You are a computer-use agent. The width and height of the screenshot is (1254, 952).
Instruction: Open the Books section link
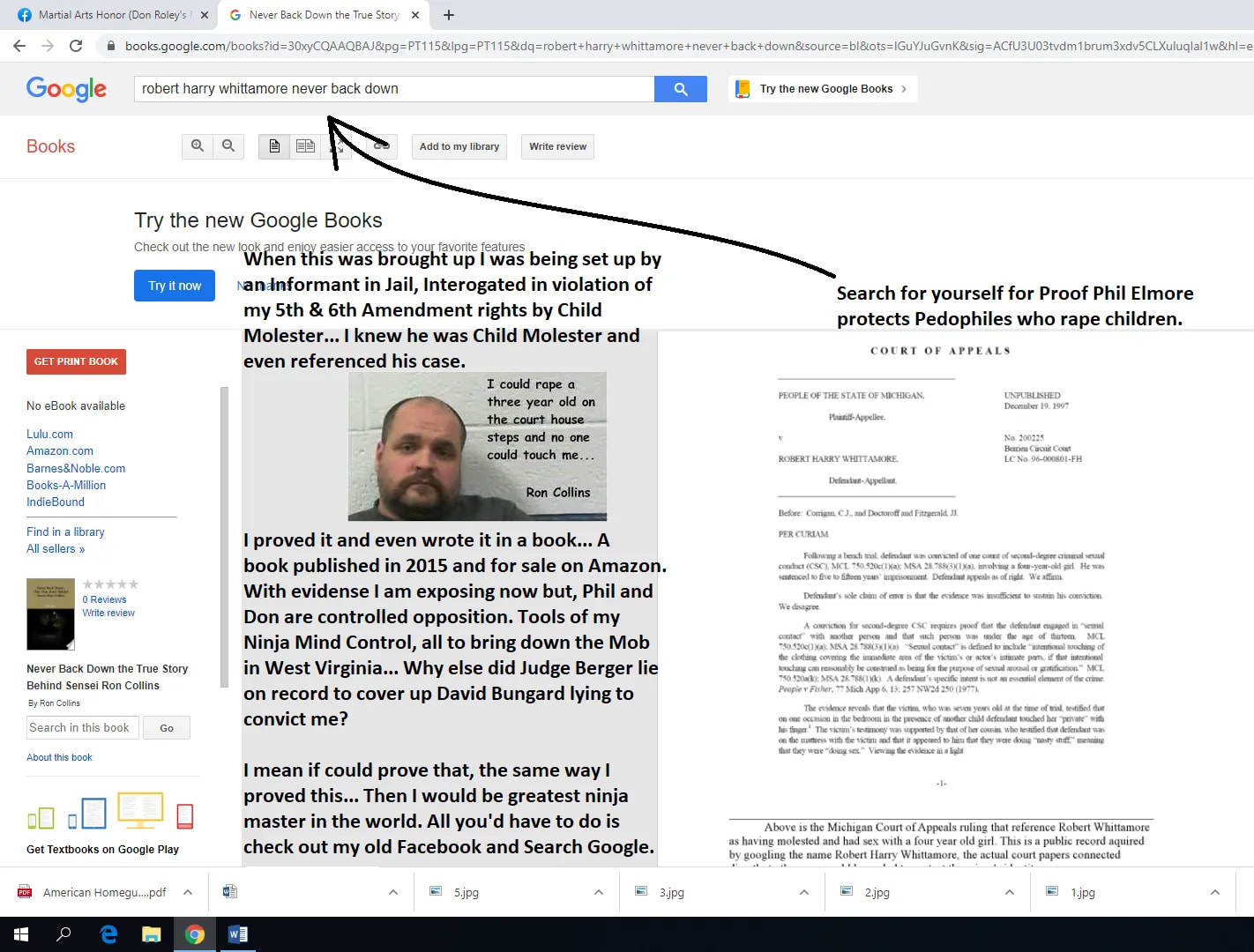click(x=51, y=146)
